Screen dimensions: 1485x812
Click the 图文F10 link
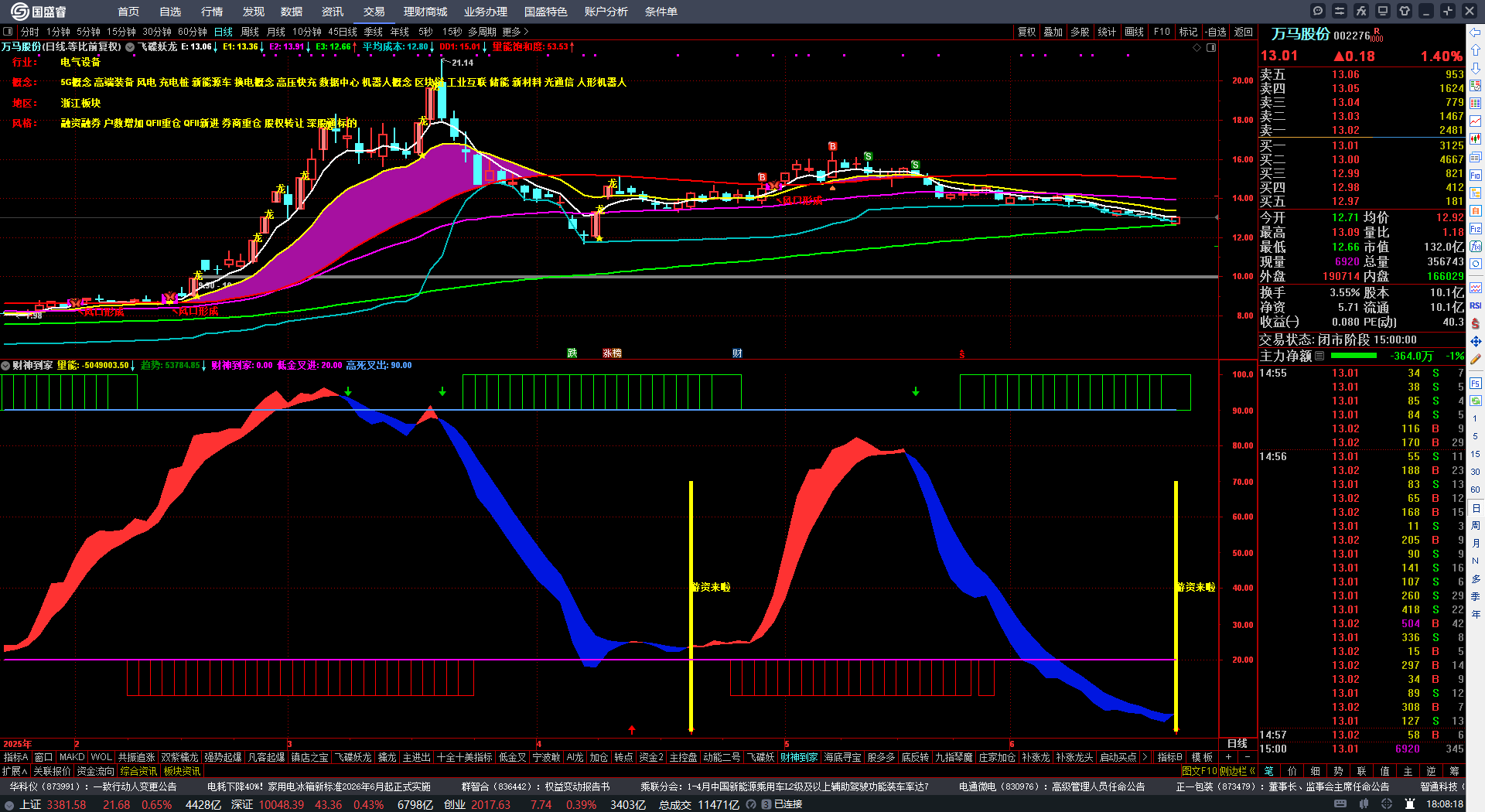point(1200,771)
